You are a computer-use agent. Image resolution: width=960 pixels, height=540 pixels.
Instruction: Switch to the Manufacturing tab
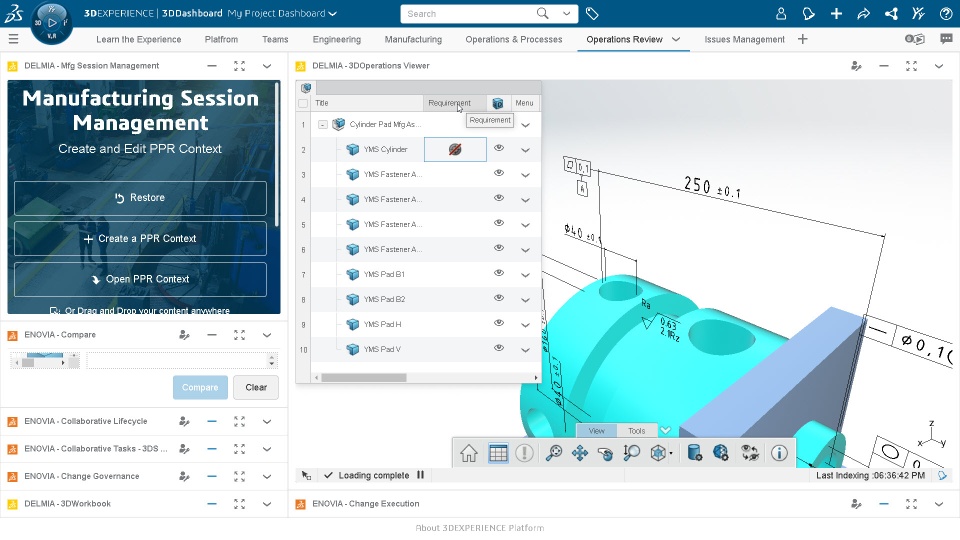pos(413,39)
